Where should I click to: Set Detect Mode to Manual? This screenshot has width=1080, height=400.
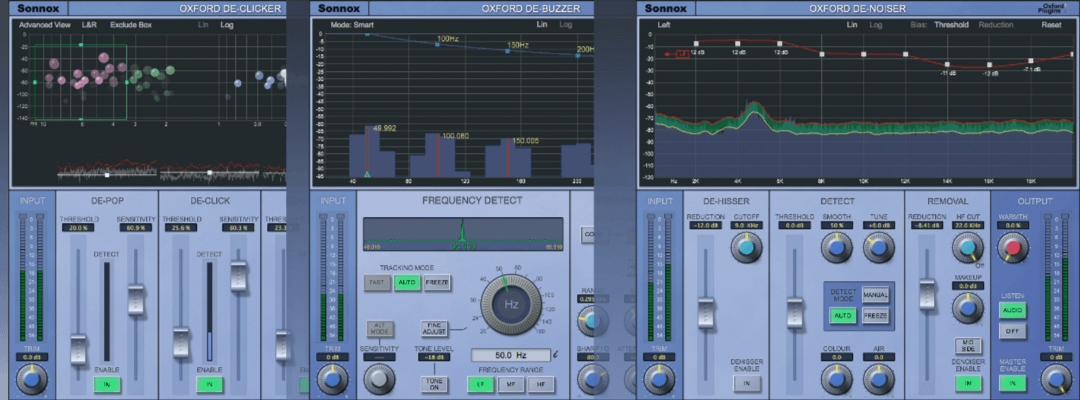coord(875,295)
